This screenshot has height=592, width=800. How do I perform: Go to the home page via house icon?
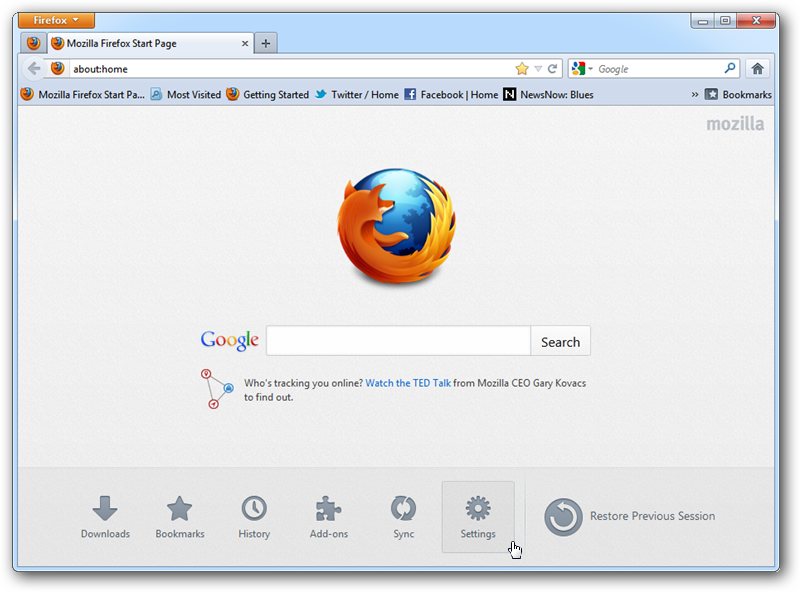(x=758, y=68)
